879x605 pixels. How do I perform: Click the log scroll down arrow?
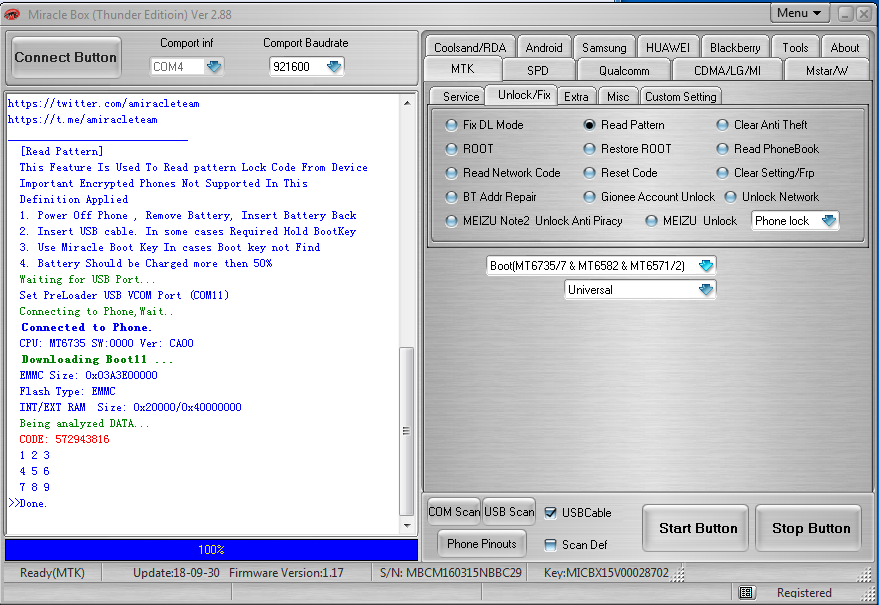(x=407, y=525)
